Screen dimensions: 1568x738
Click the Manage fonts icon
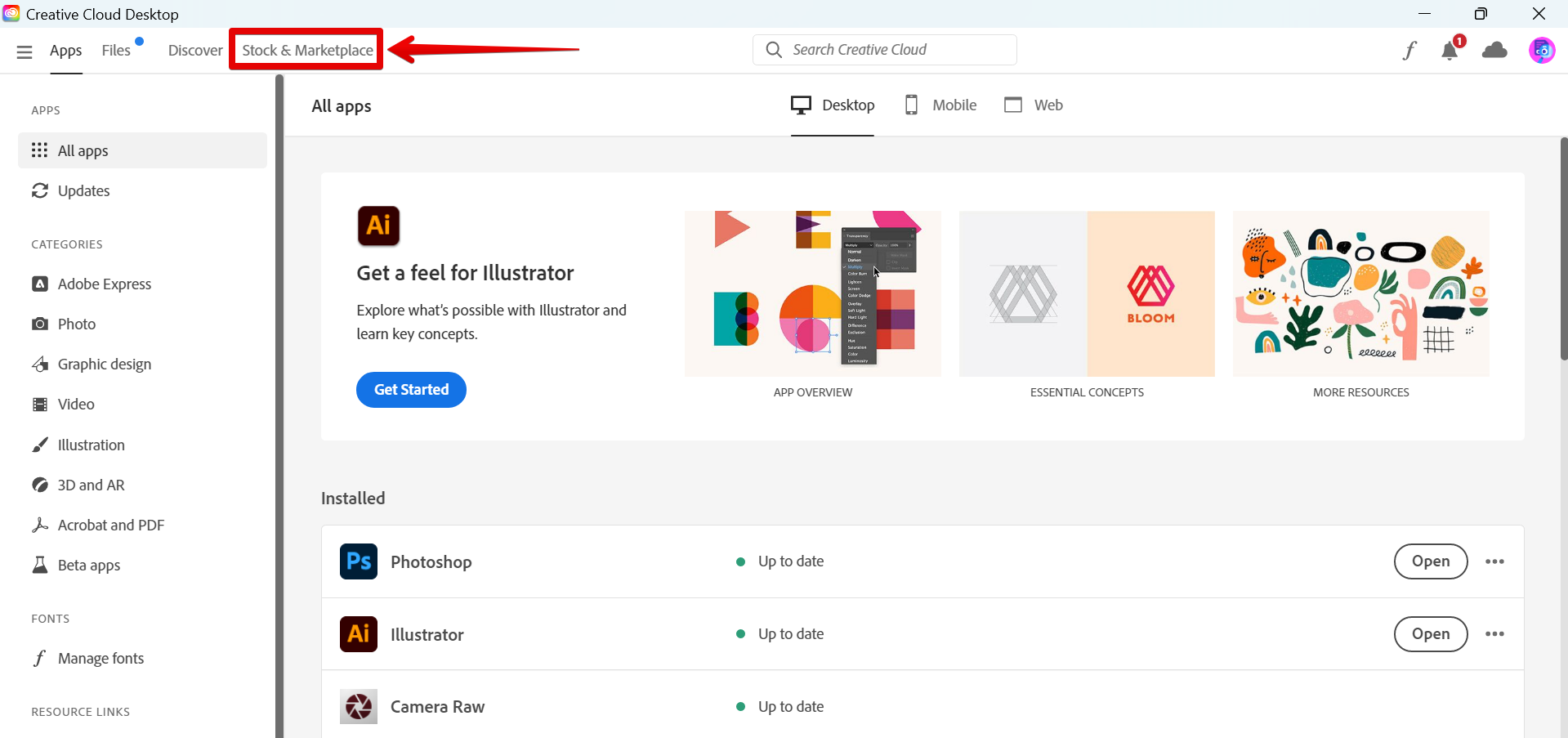click(x=39, y=658)
